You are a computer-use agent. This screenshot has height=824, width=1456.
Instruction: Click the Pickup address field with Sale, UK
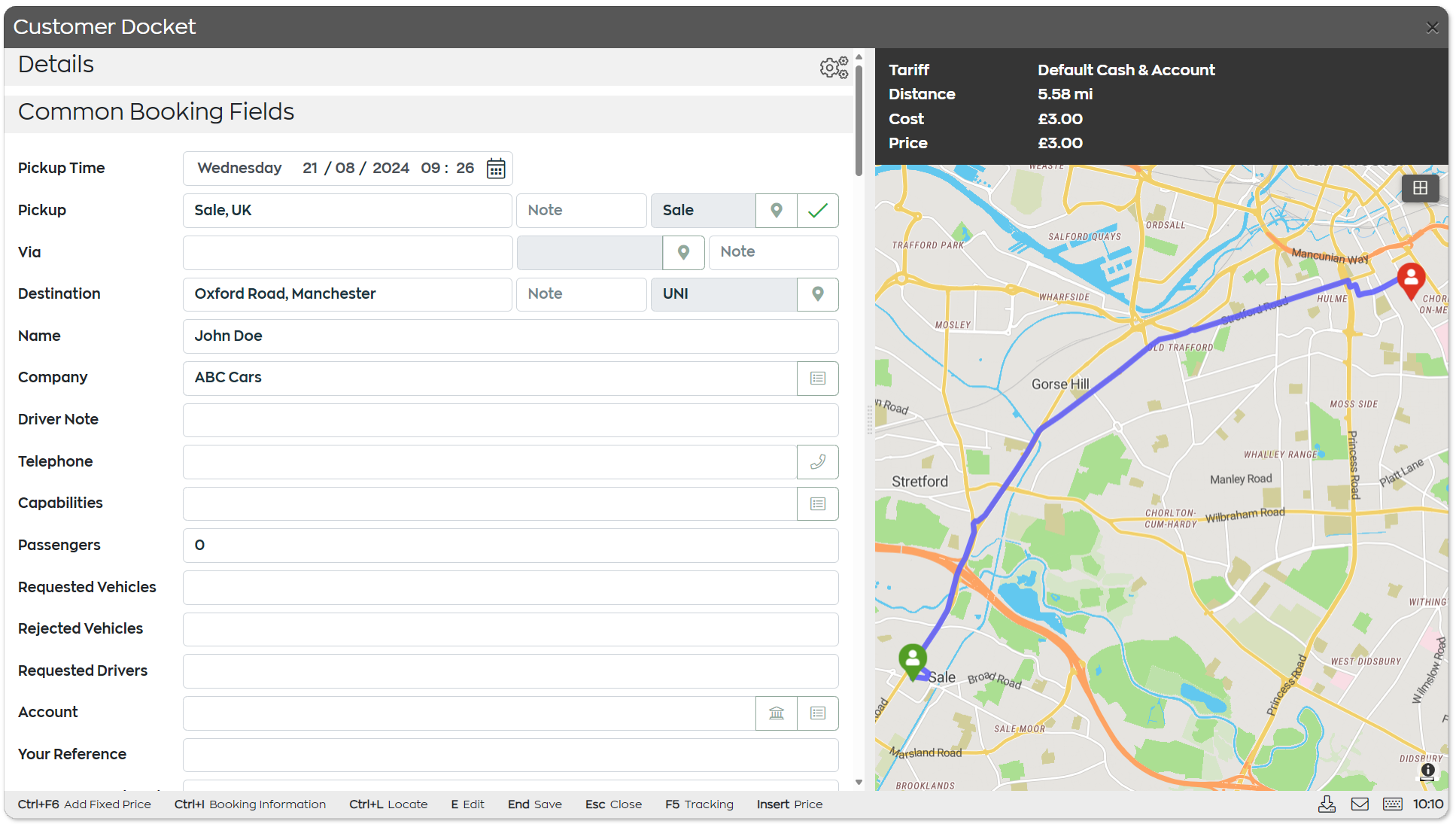coord(348,211)
